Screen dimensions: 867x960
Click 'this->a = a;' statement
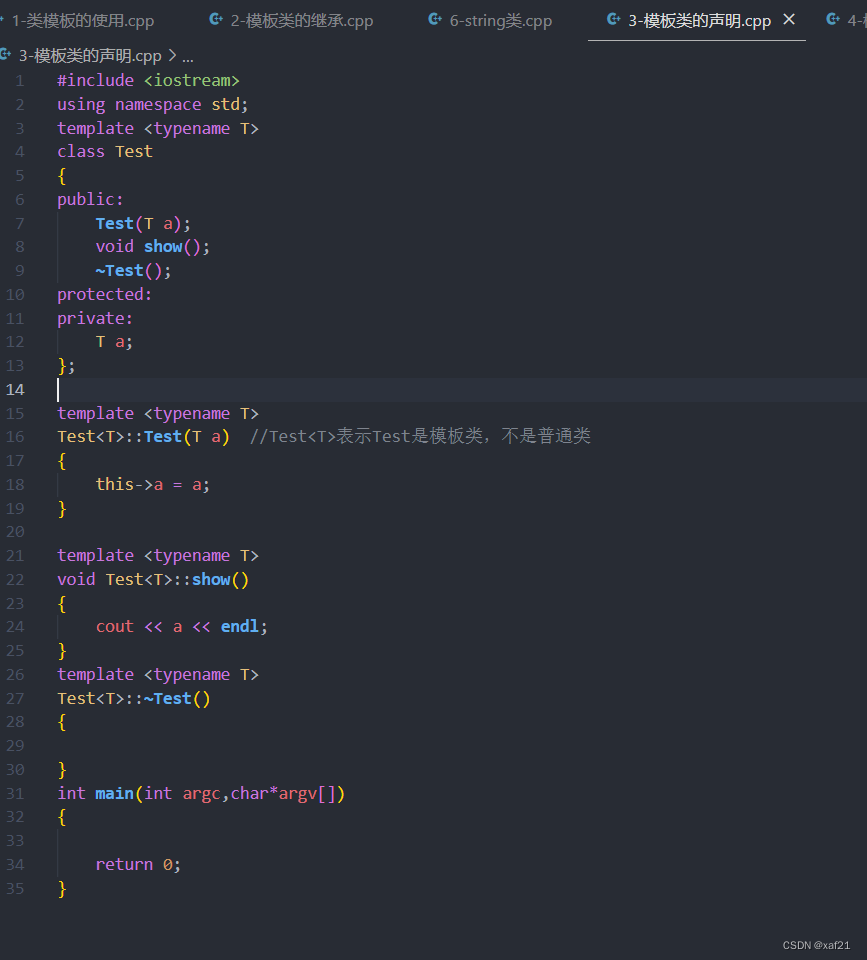[x=152, y=484]
